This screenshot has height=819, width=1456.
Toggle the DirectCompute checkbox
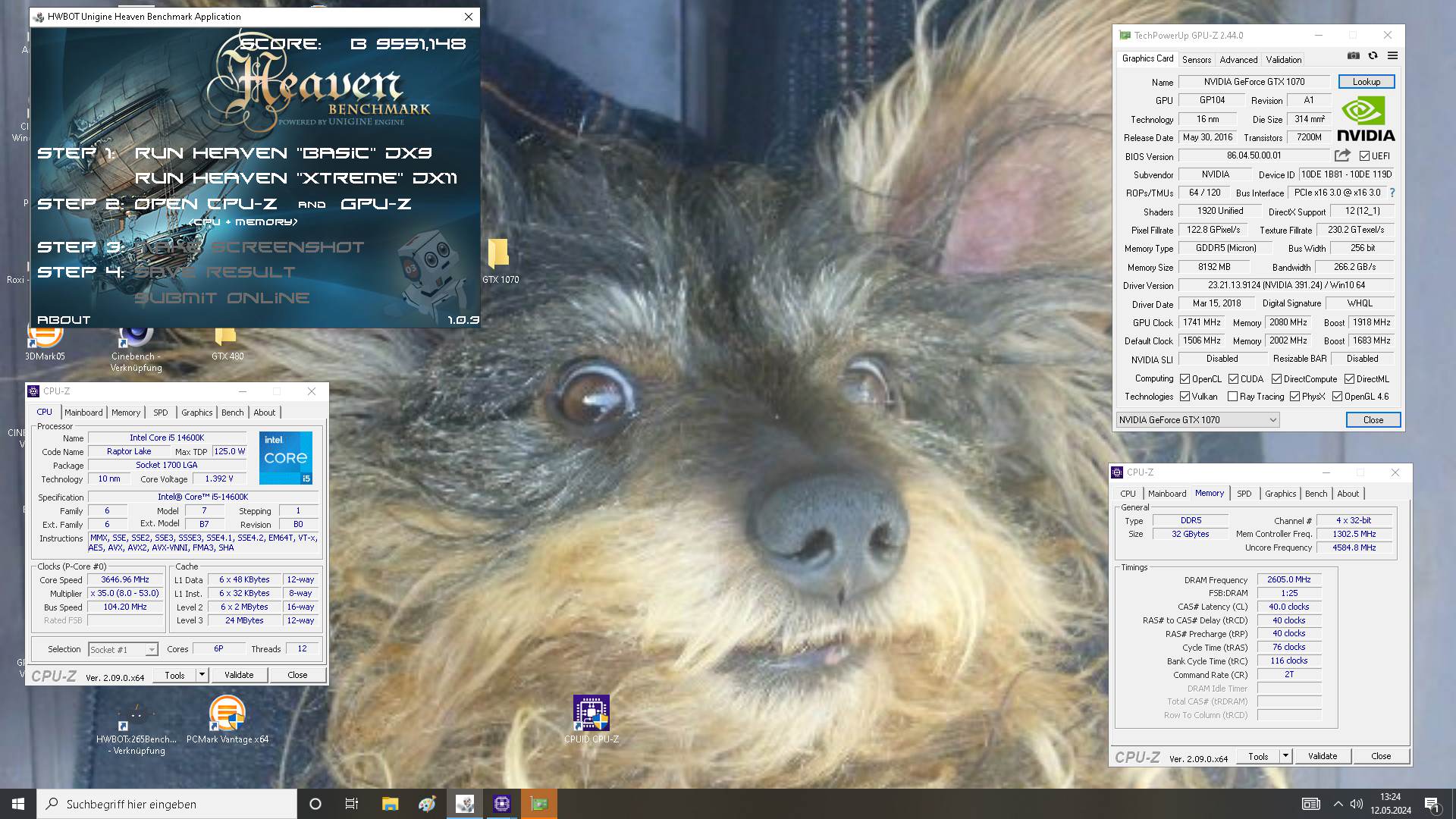(1276, 379)
